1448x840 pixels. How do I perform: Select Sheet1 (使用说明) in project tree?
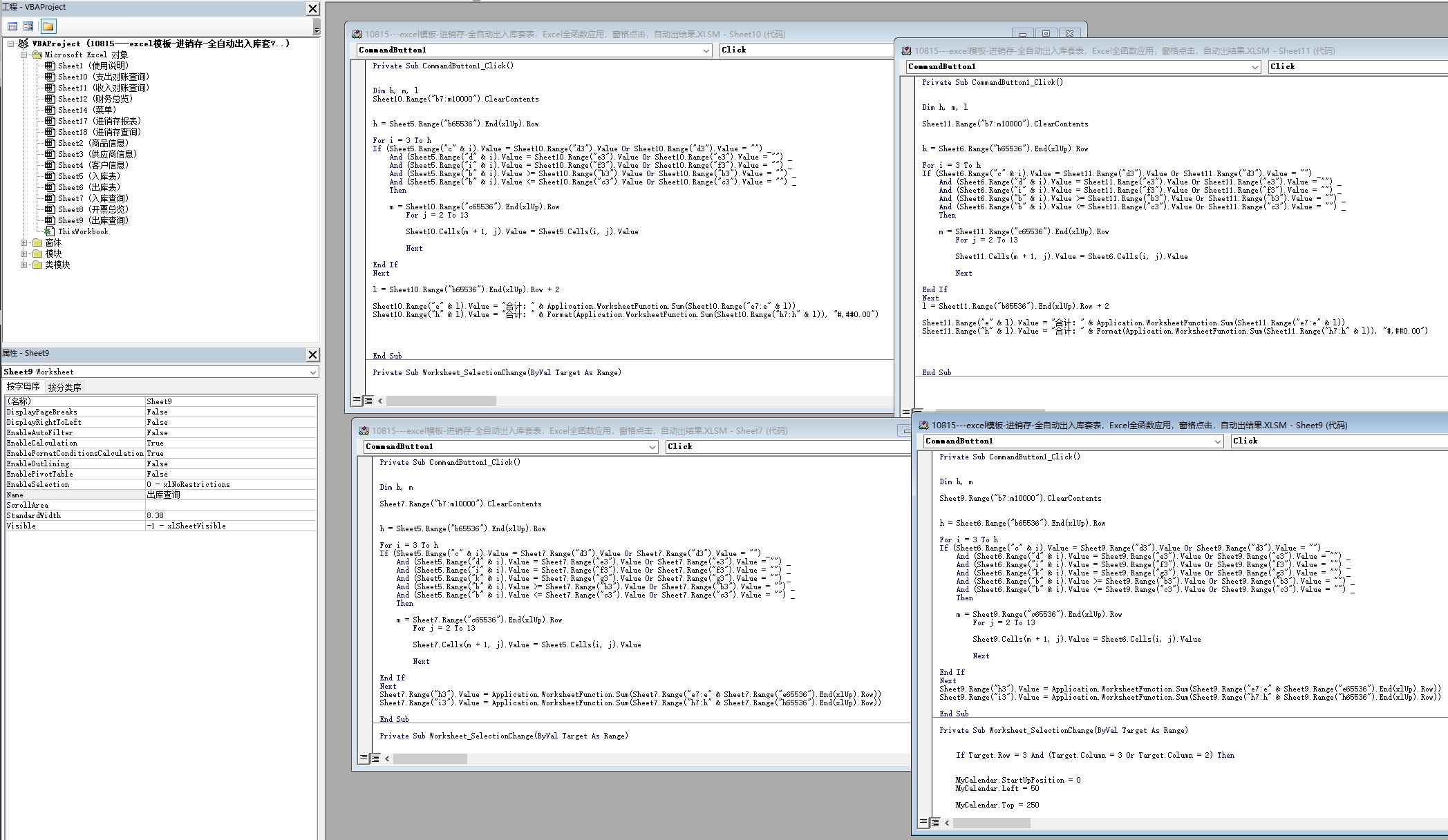[93, 66]
